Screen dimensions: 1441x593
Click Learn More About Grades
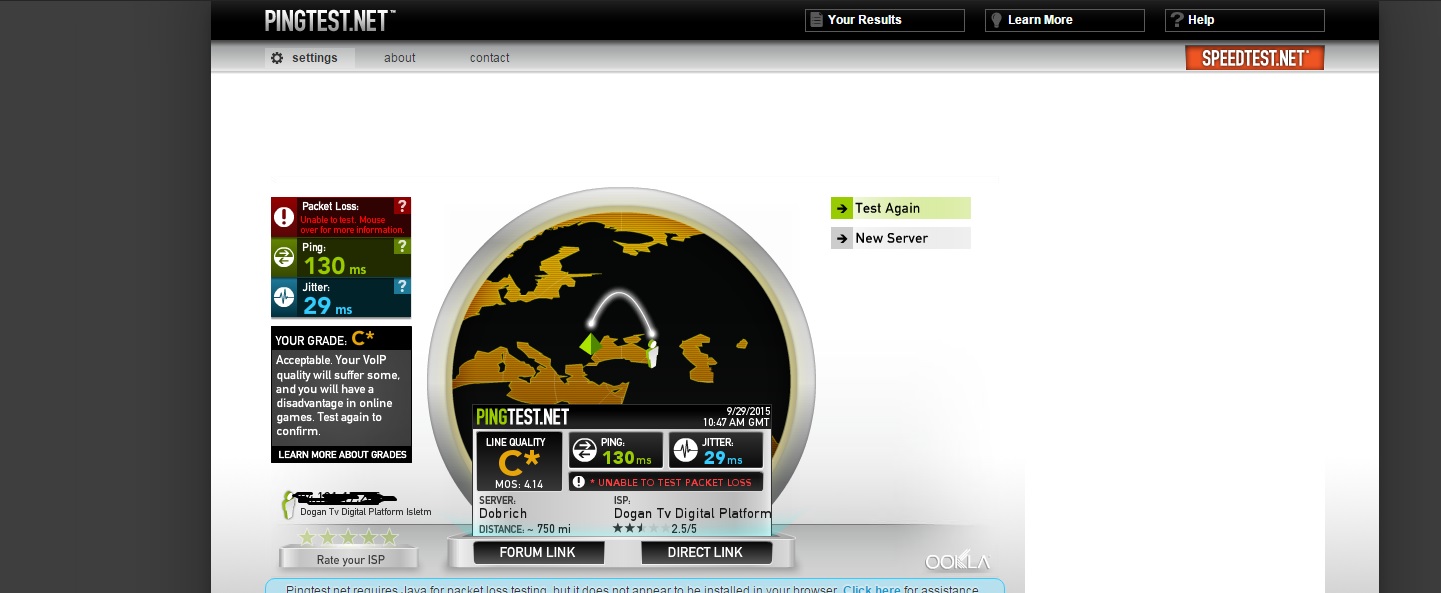point(342,454)
